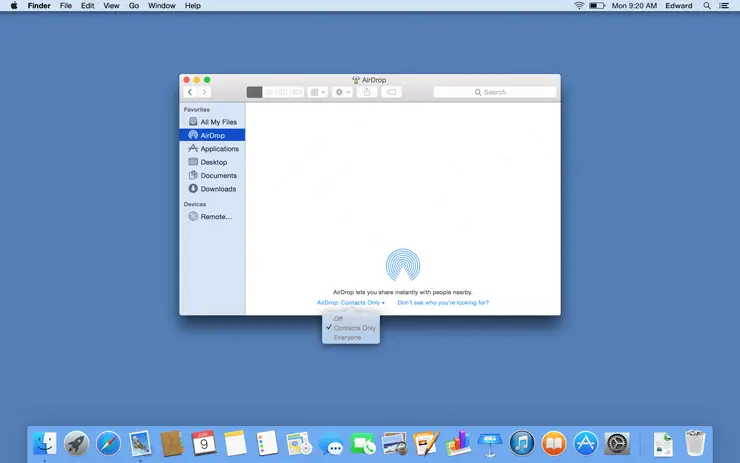The image size is (740, 463).
Task: Click the clock showing Mon 9:20 AM
Action: point(634,6)
